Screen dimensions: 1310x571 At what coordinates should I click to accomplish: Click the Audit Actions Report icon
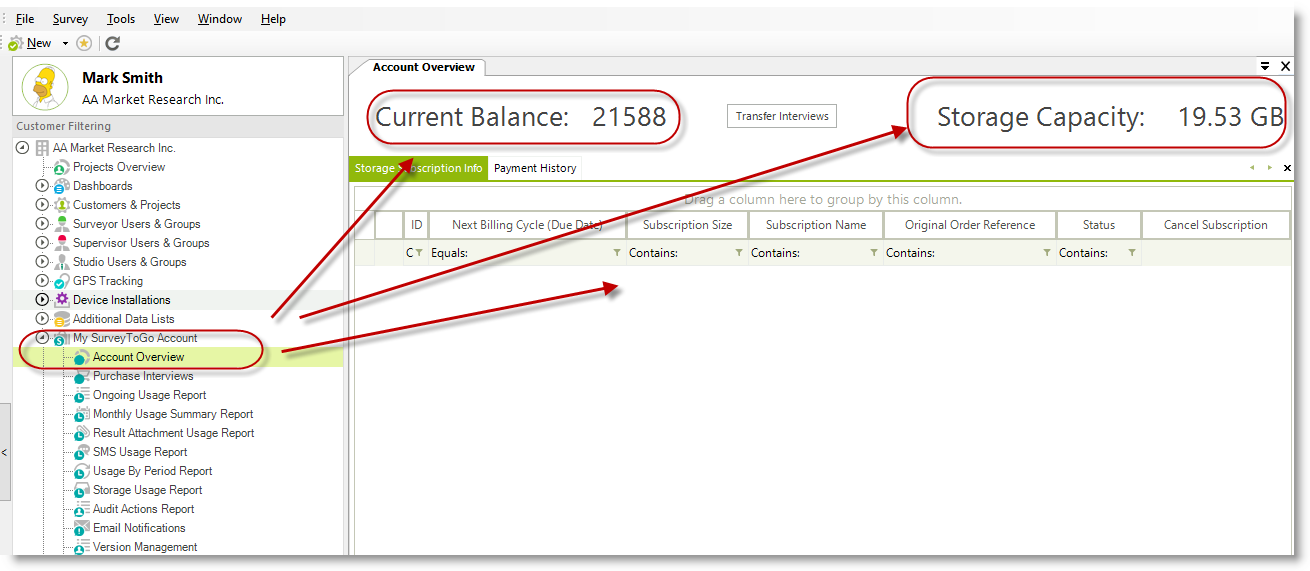[x=82, y=509]
